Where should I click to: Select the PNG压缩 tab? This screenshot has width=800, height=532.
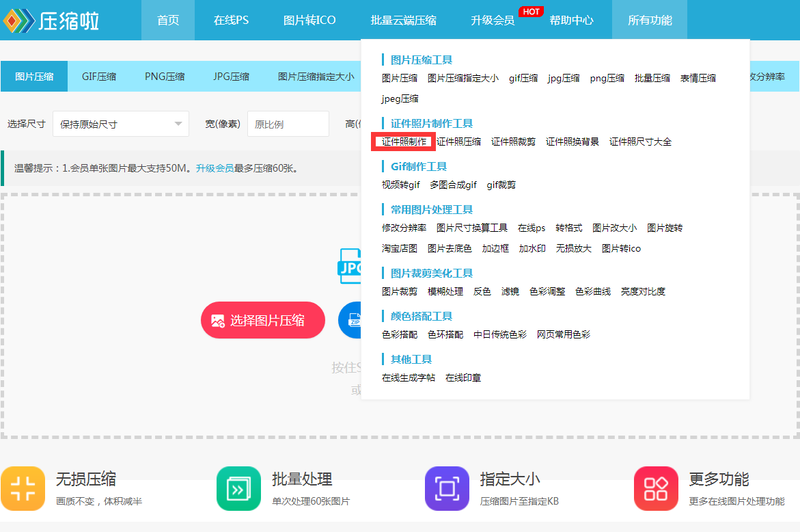(x=164, y=77)
